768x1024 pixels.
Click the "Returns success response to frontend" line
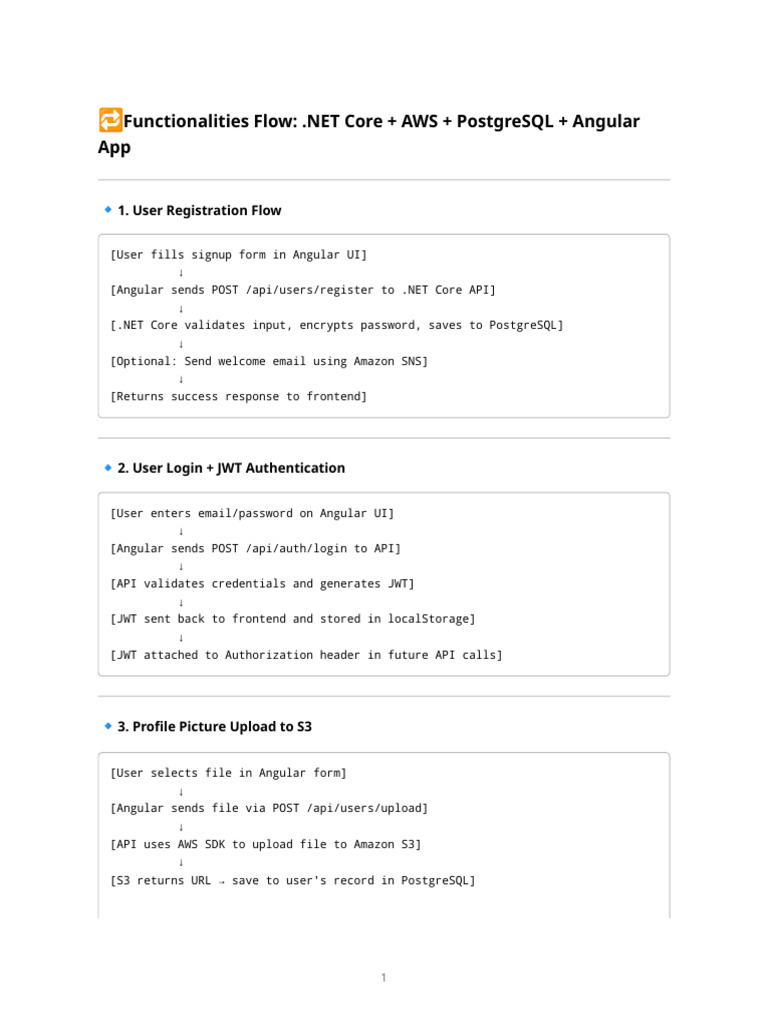[x=239, y=397]
